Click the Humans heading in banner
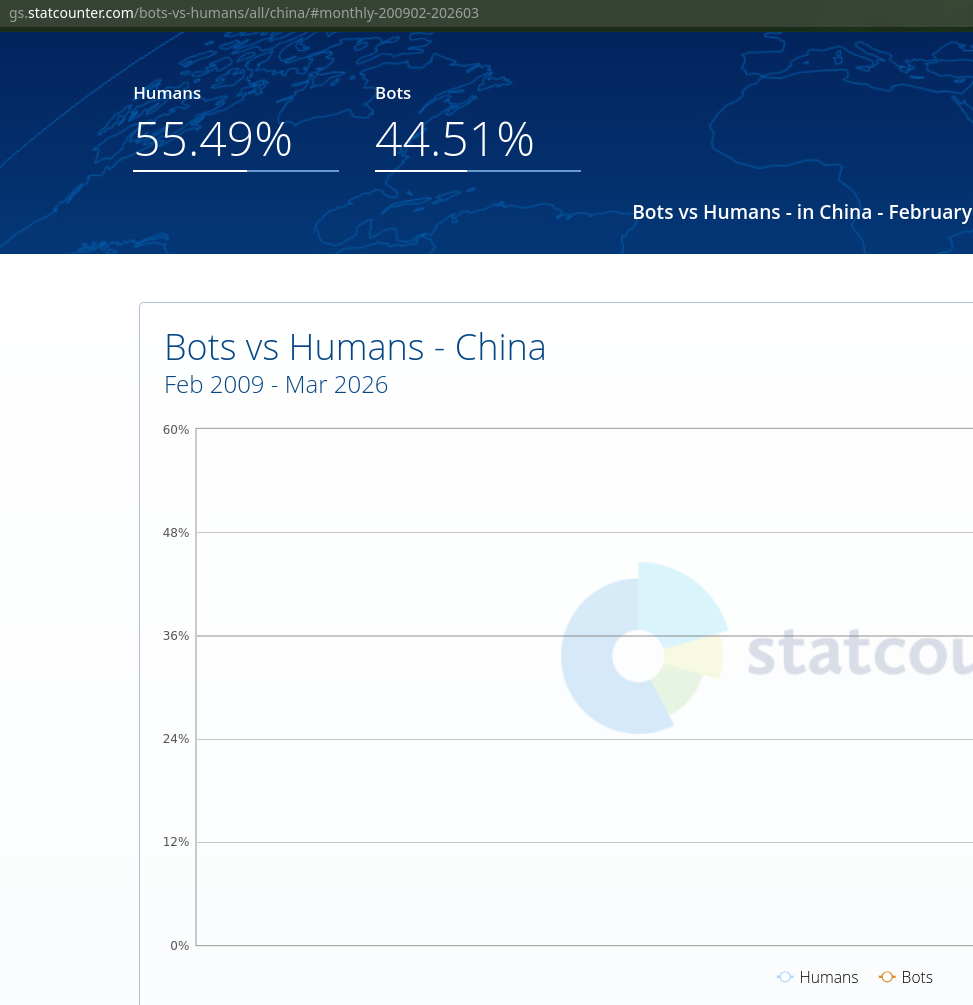Viewport: 973px width, 1005px height. (x=167, y=93)
